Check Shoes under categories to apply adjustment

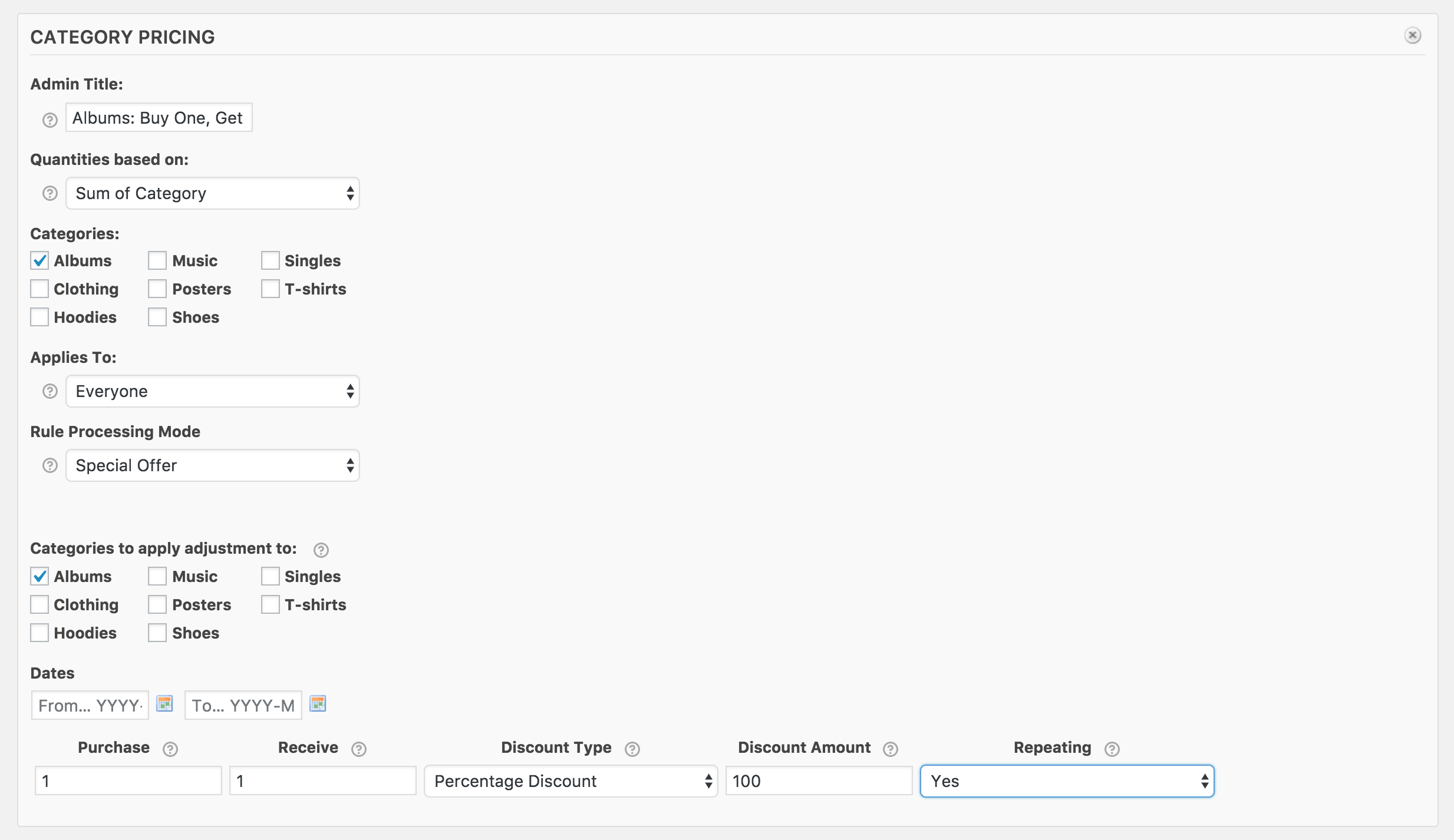pyautogui.click(x=157, y=633)
